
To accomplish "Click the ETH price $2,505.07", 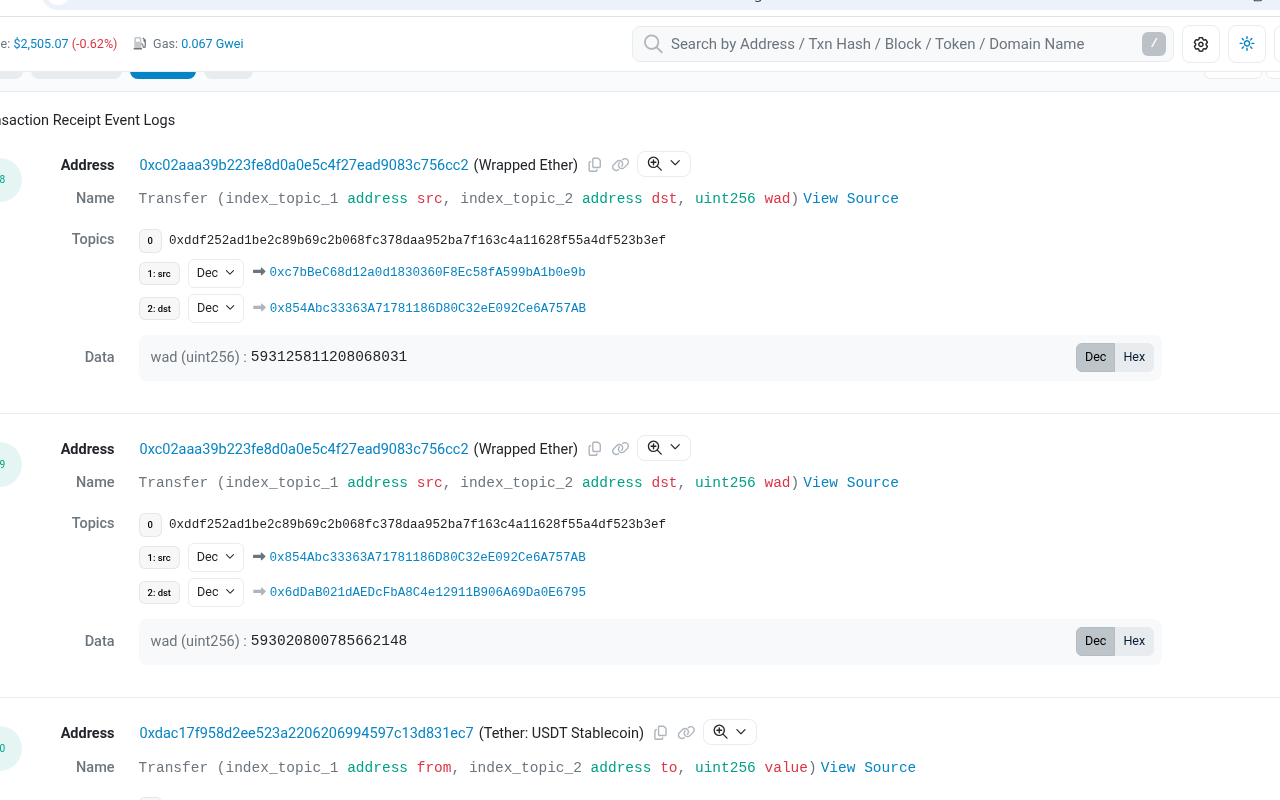I will pos(41,44).
